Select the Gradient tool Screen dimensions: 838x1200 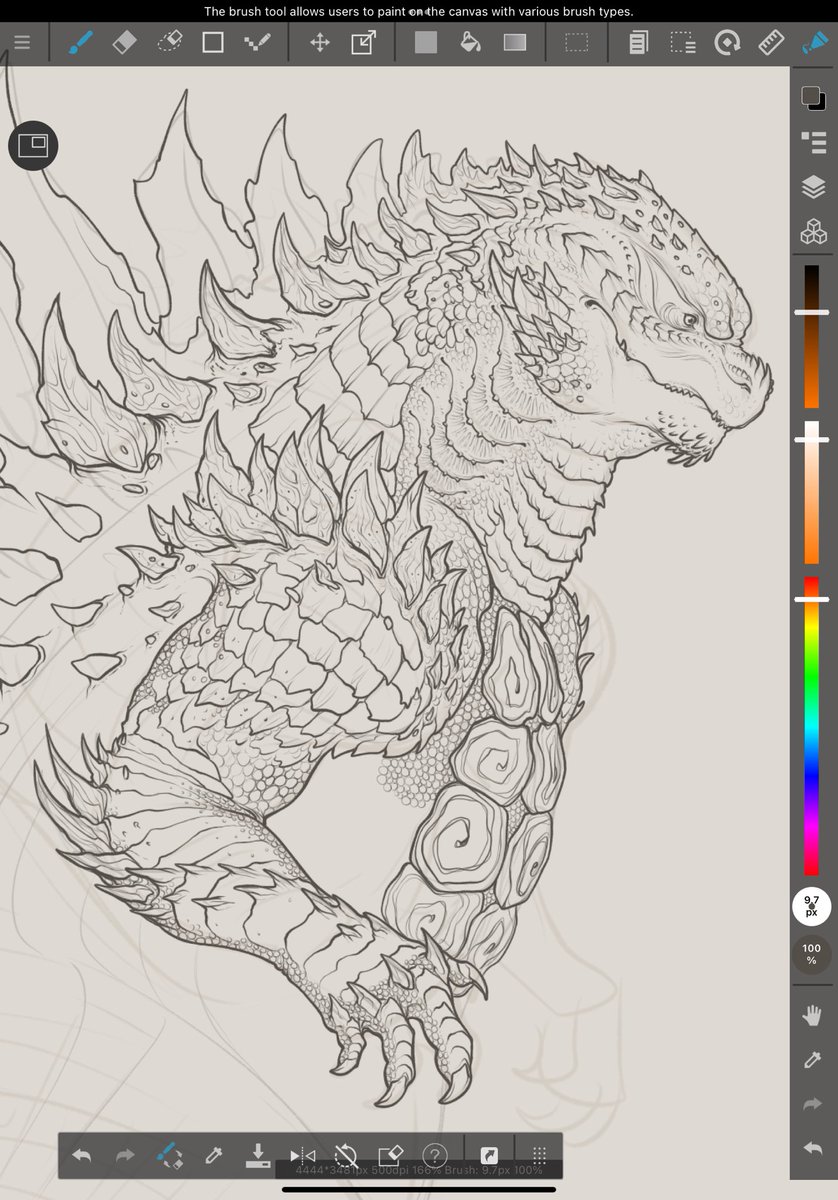coord(514,43)
